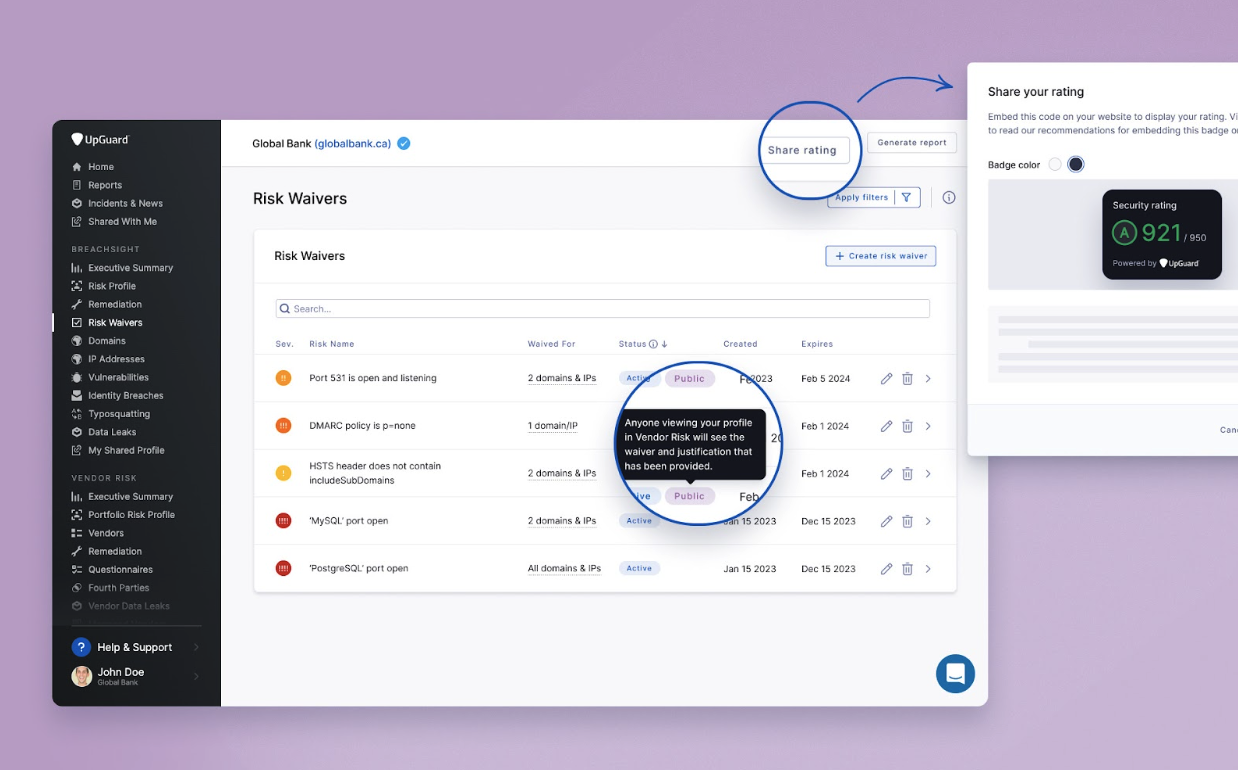Expand the 'PostgreSQL' port open row
This screenshot has width=1238, height=770.
[928, 569]
